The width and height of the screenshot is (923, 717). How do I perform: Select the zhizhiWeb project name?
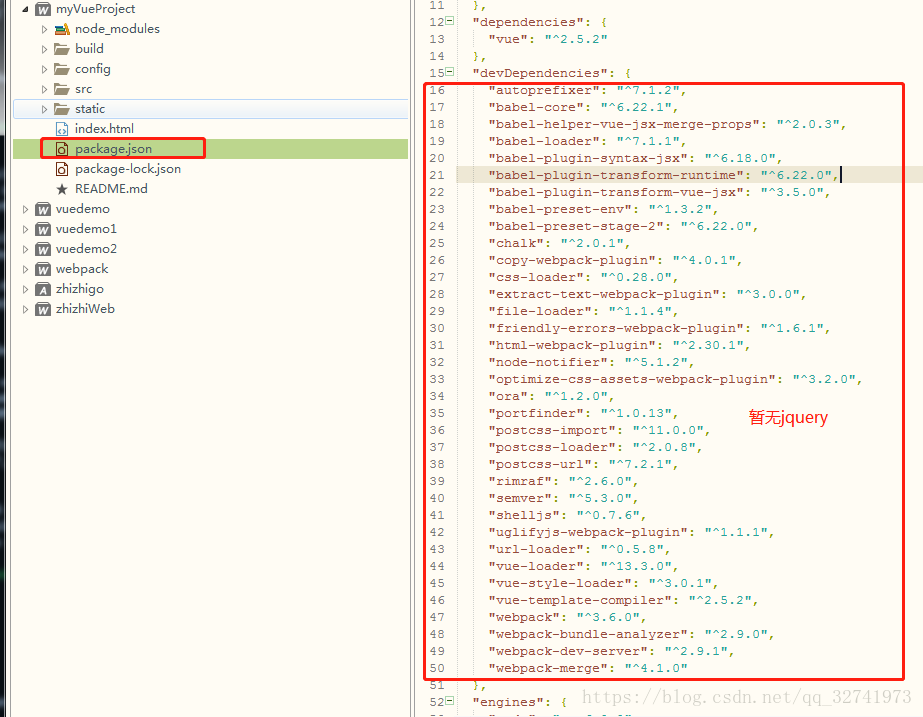(85, 309)
